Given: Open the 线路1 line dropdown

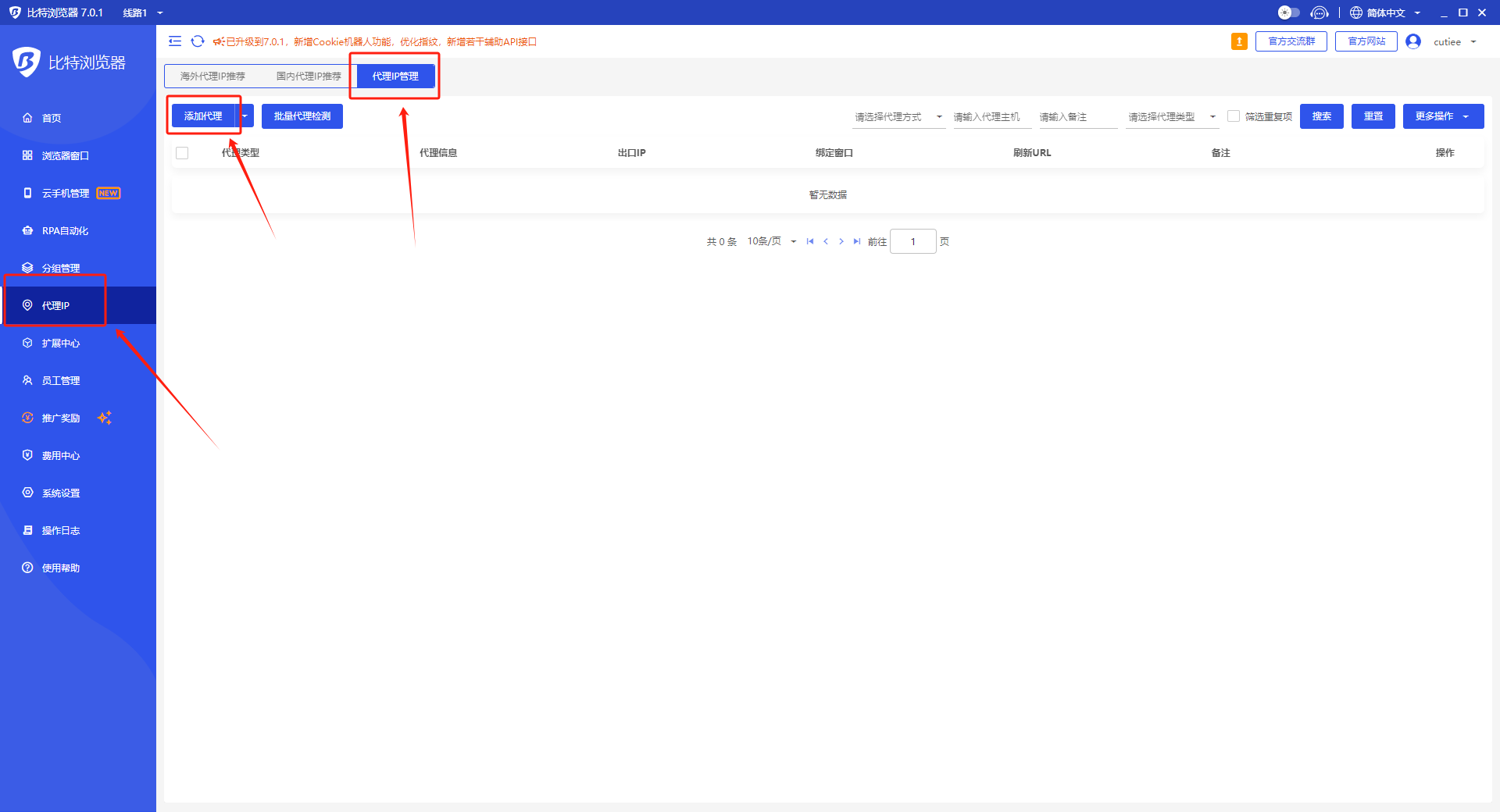Looking at the screenshot, I should 143,12.
